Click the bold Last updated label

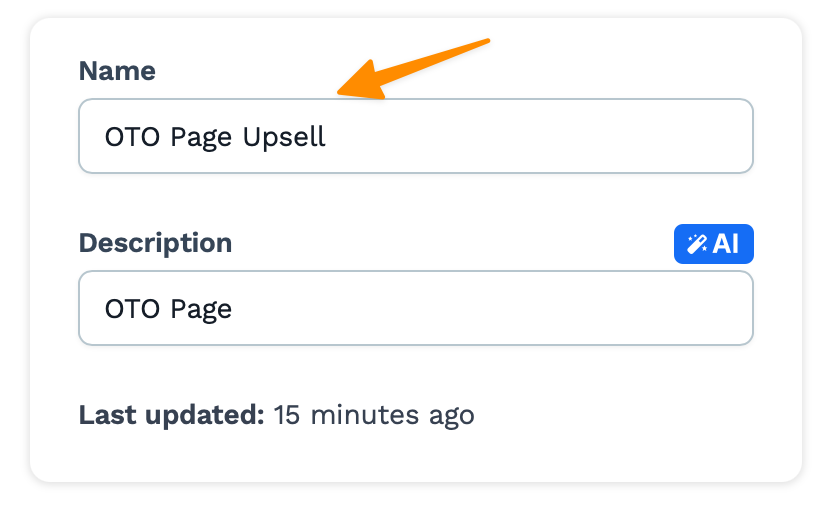(x=171, y=414)
